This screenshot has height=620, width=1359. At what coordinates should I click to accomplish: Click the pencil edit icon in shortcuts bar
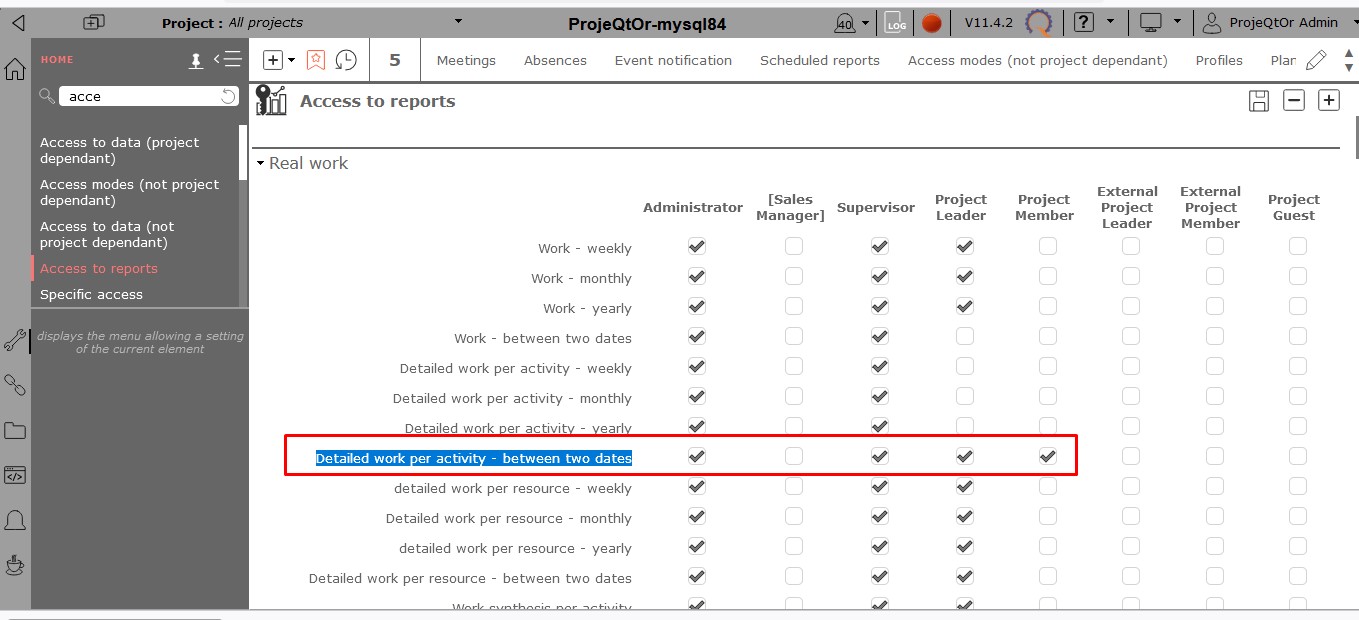(x=1316, y=60)
